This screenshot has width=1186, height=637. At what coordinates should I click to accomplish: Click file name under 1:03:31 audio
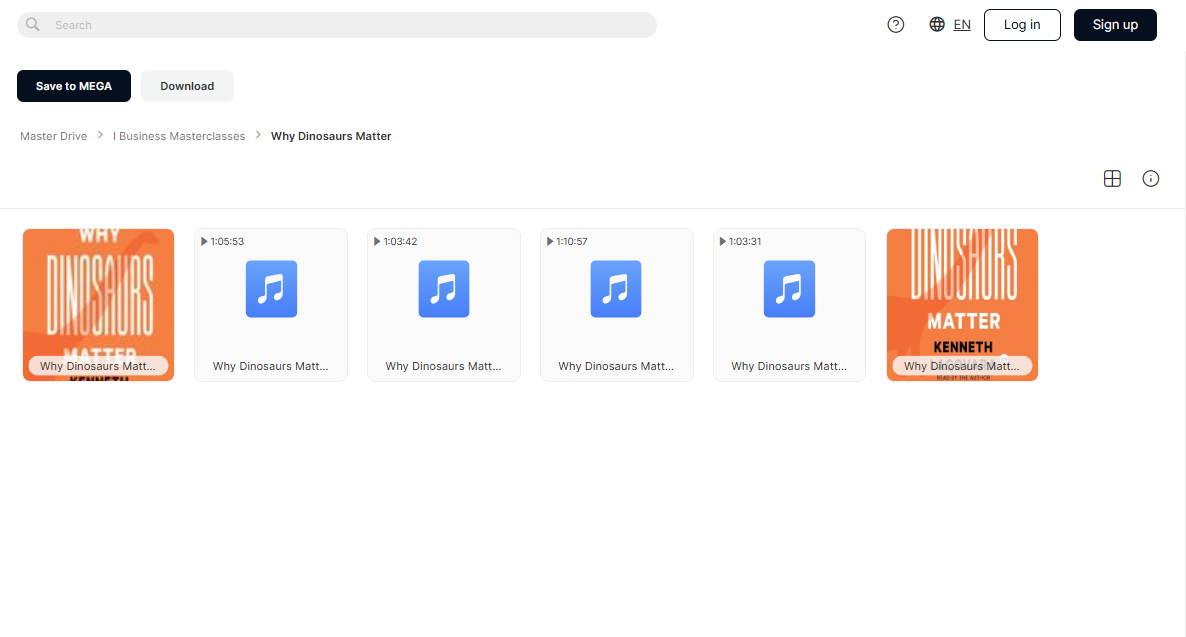789,366
